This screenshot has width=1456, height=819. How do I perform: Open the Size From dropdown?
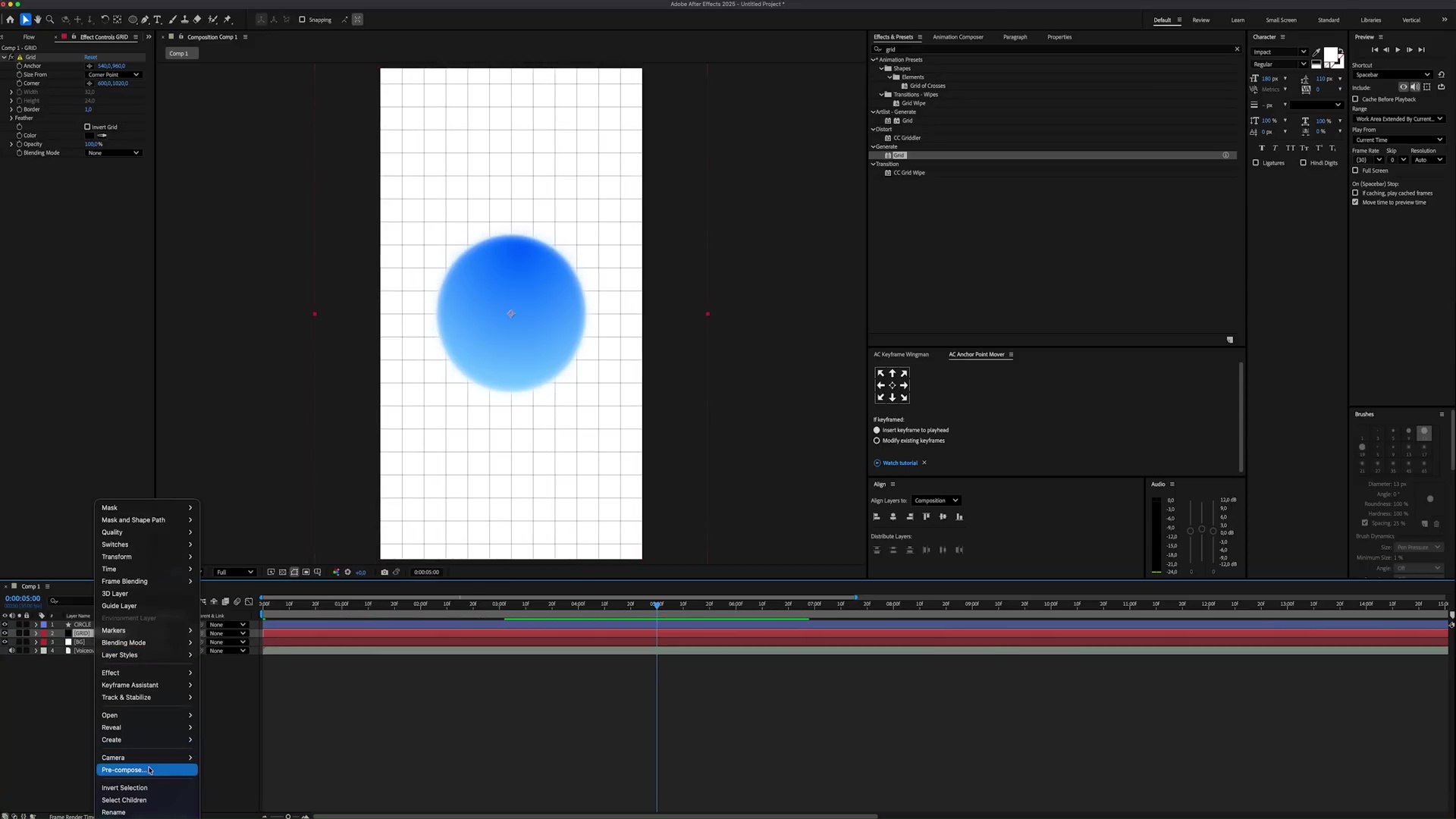point(113,74)
